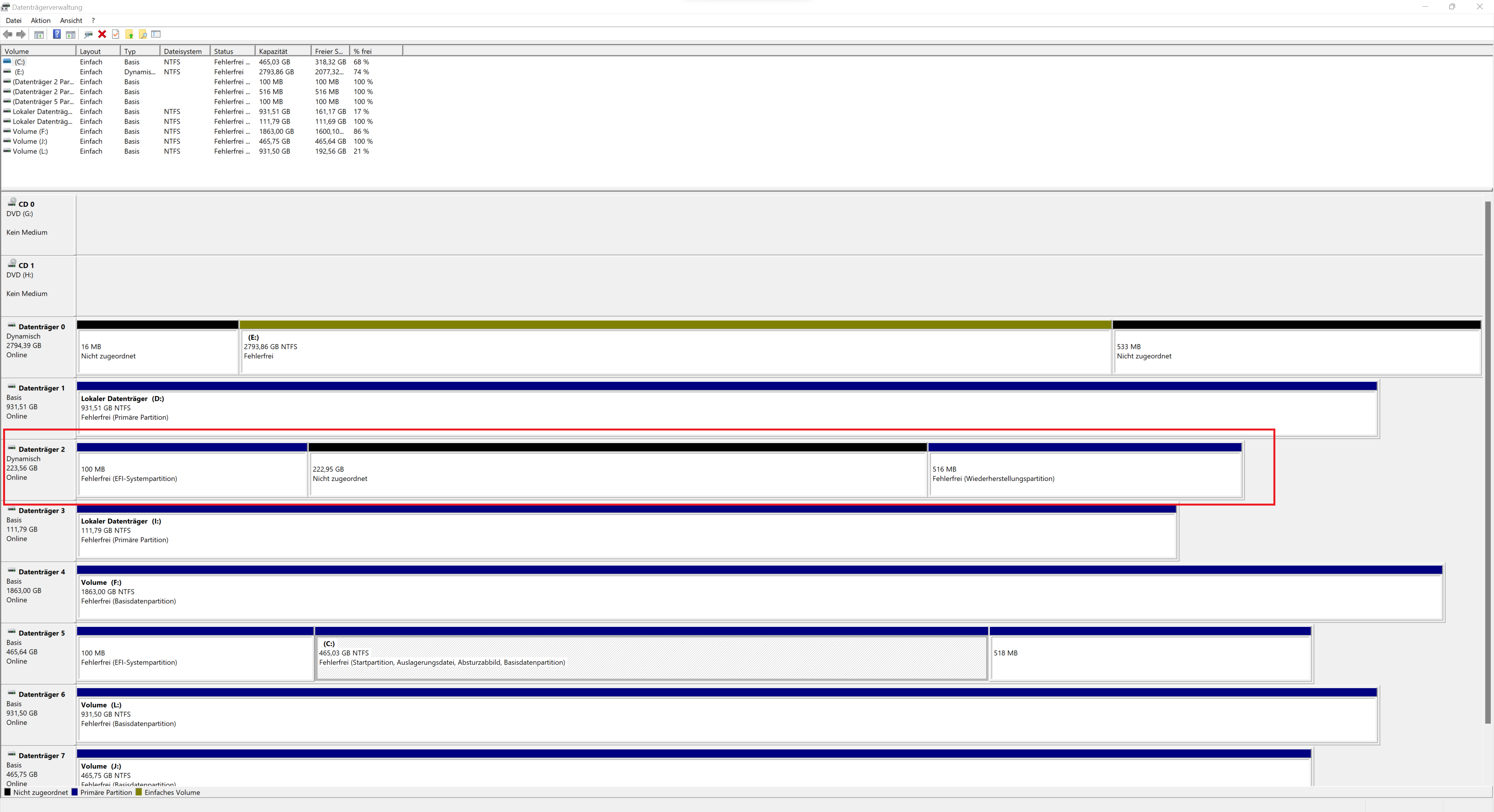Open the Datei menu
1494x812 pixels.
coord(13,20)
